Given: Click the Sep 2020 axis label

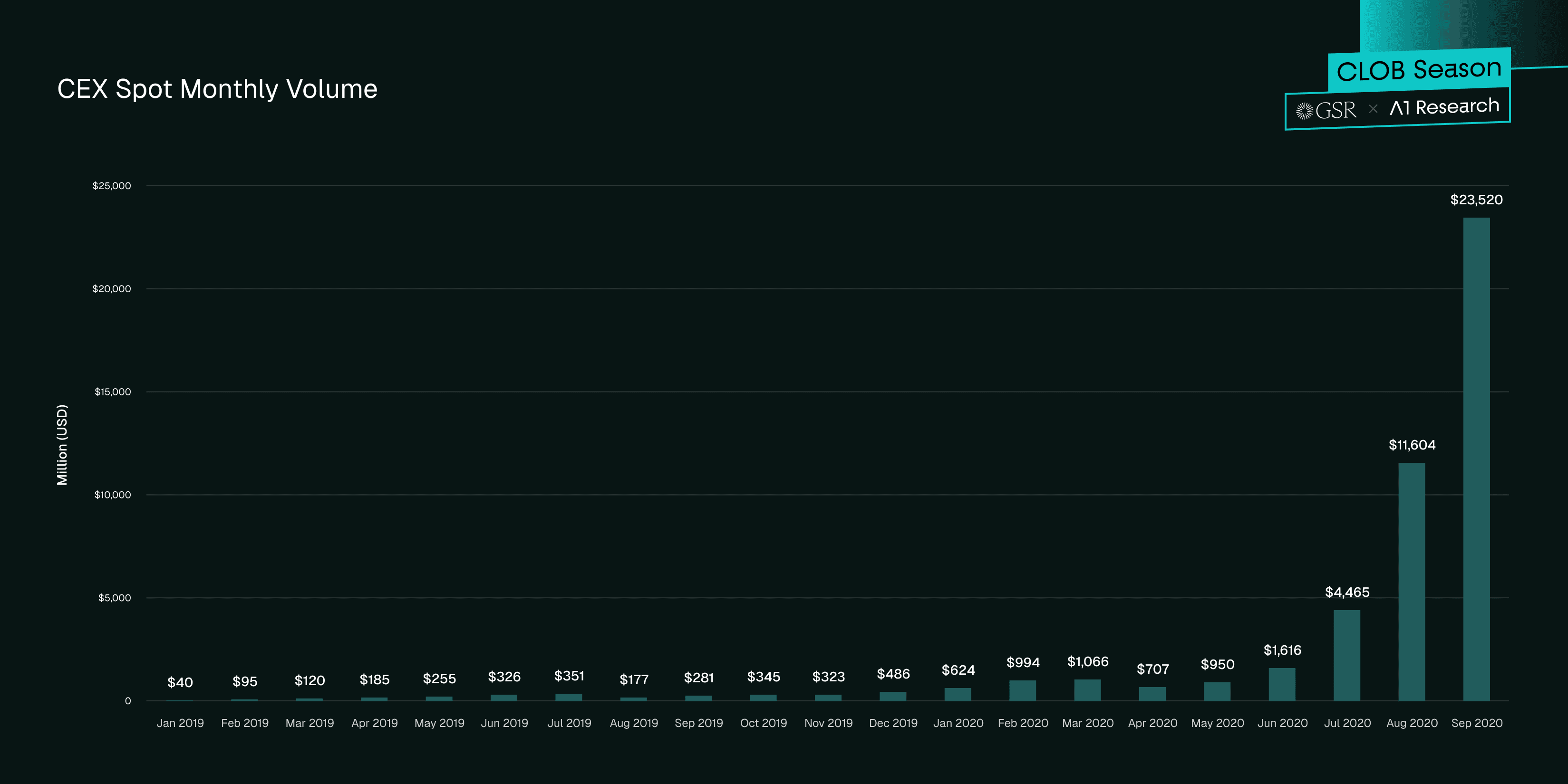Looking at the screenshot, I should (x=1477, y=723).
